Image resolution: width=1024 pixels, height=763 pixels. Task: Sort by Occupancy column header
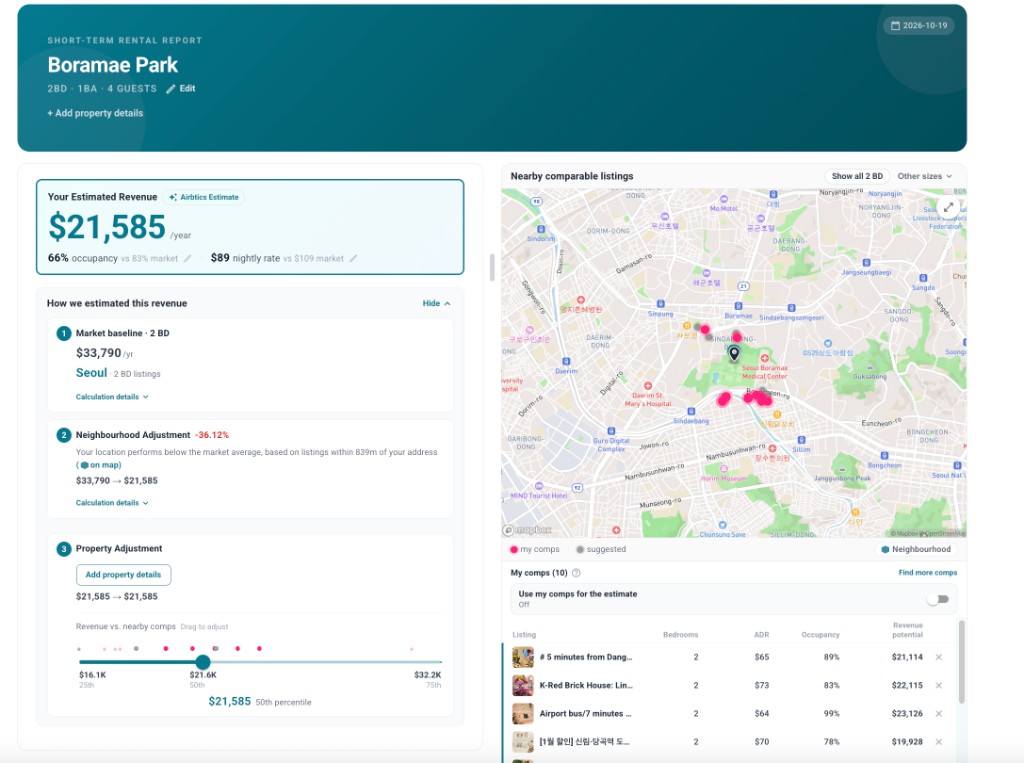pos(820,635)
